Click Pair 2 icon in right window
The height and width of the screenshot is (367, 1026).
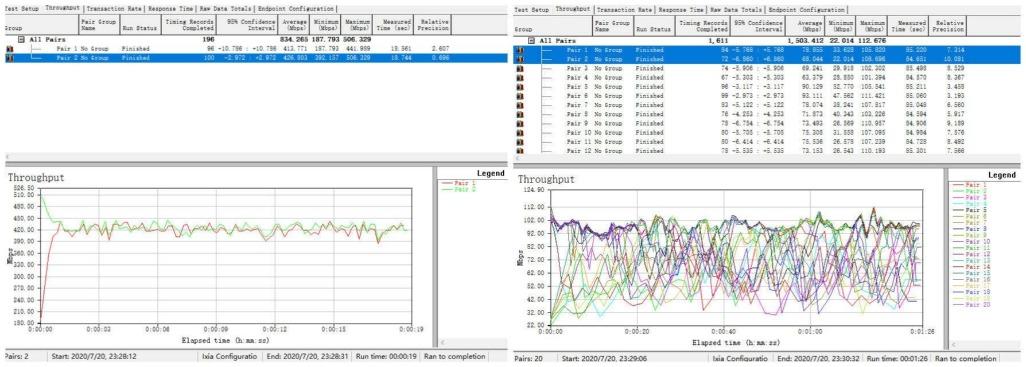pos(520,59)
